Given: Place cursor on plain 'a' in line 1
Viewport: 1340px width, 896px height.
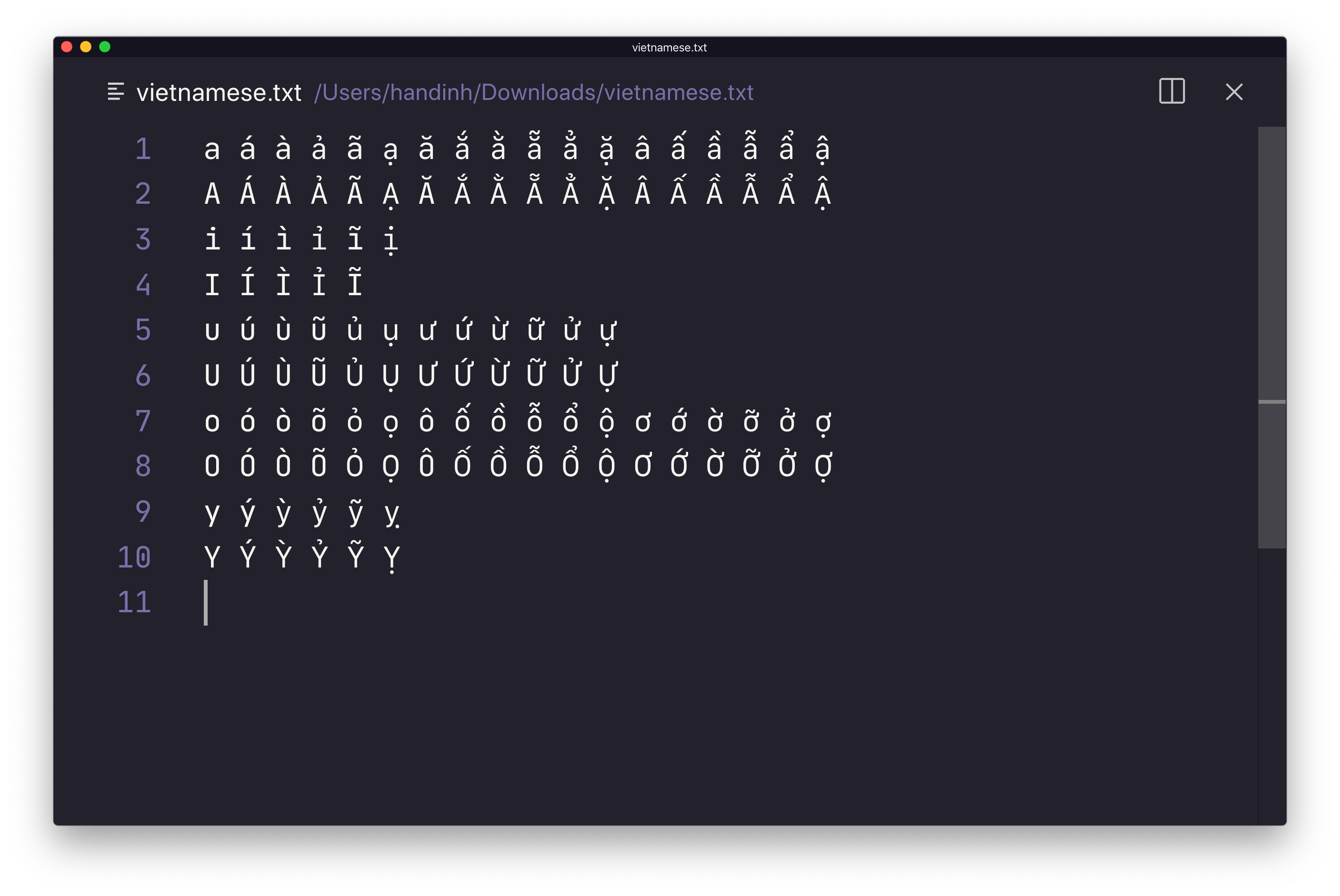Looking at the screenshot, I should (x=212, y=150).
